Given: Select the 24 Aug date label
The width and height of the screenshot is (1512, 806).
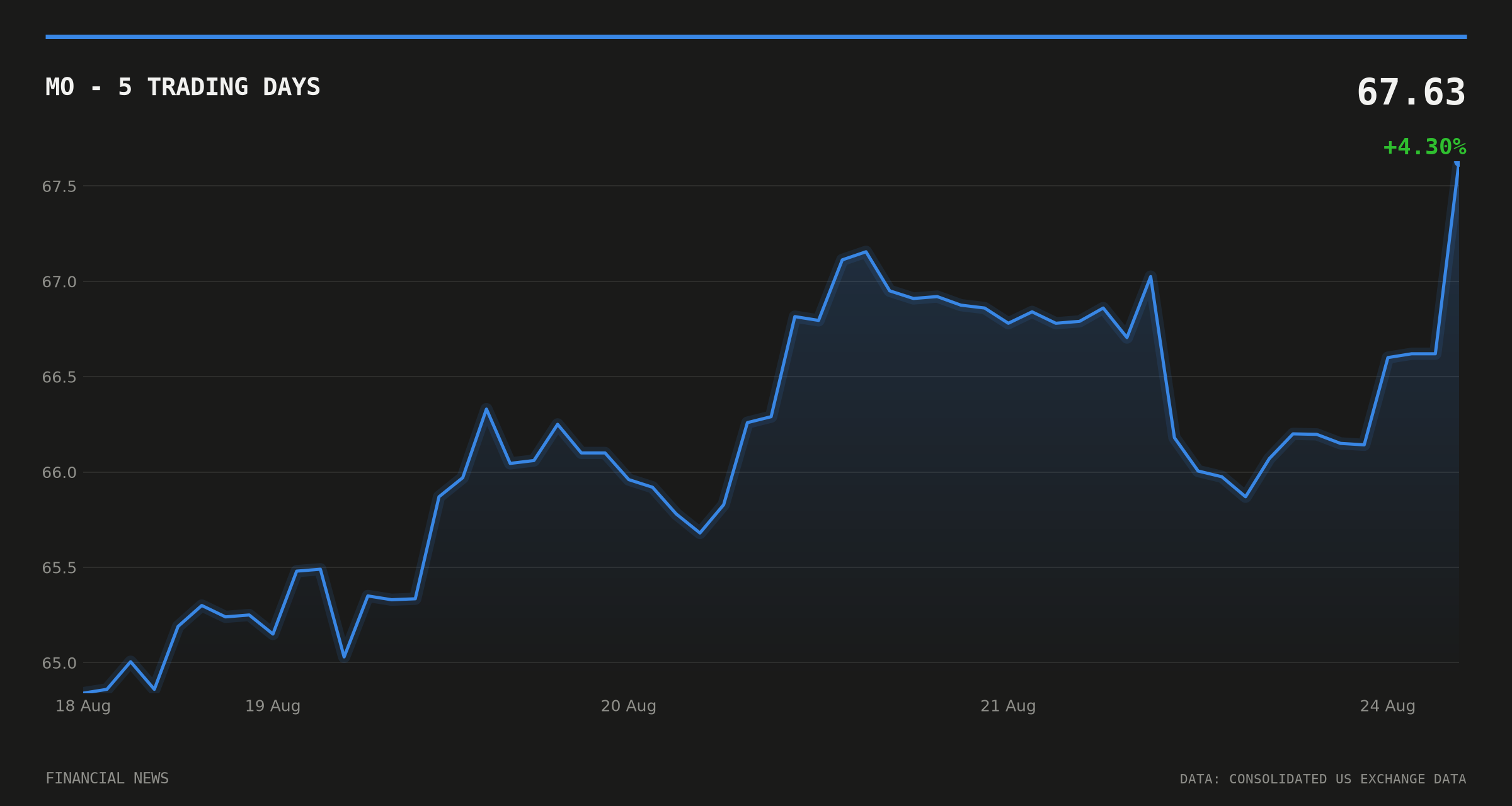Looking at the screenshot, I should coord(1388,706).
